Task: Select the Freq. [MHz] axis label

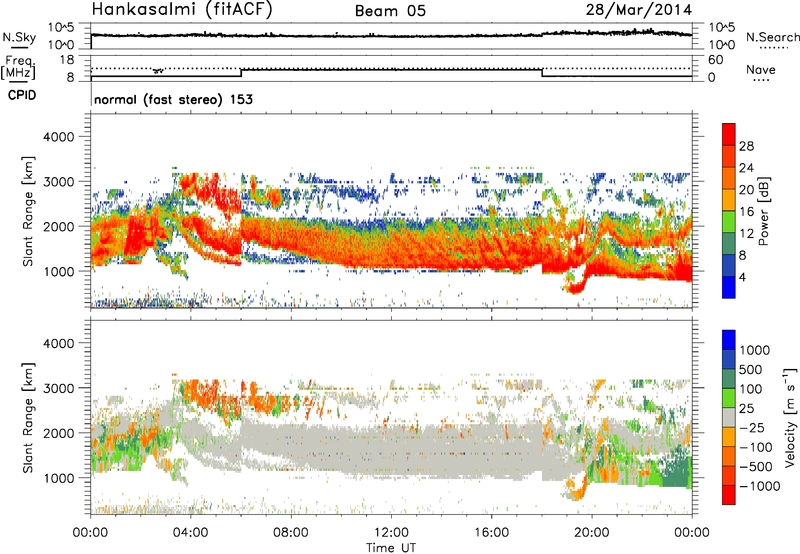Action: (x=18, y=68)
